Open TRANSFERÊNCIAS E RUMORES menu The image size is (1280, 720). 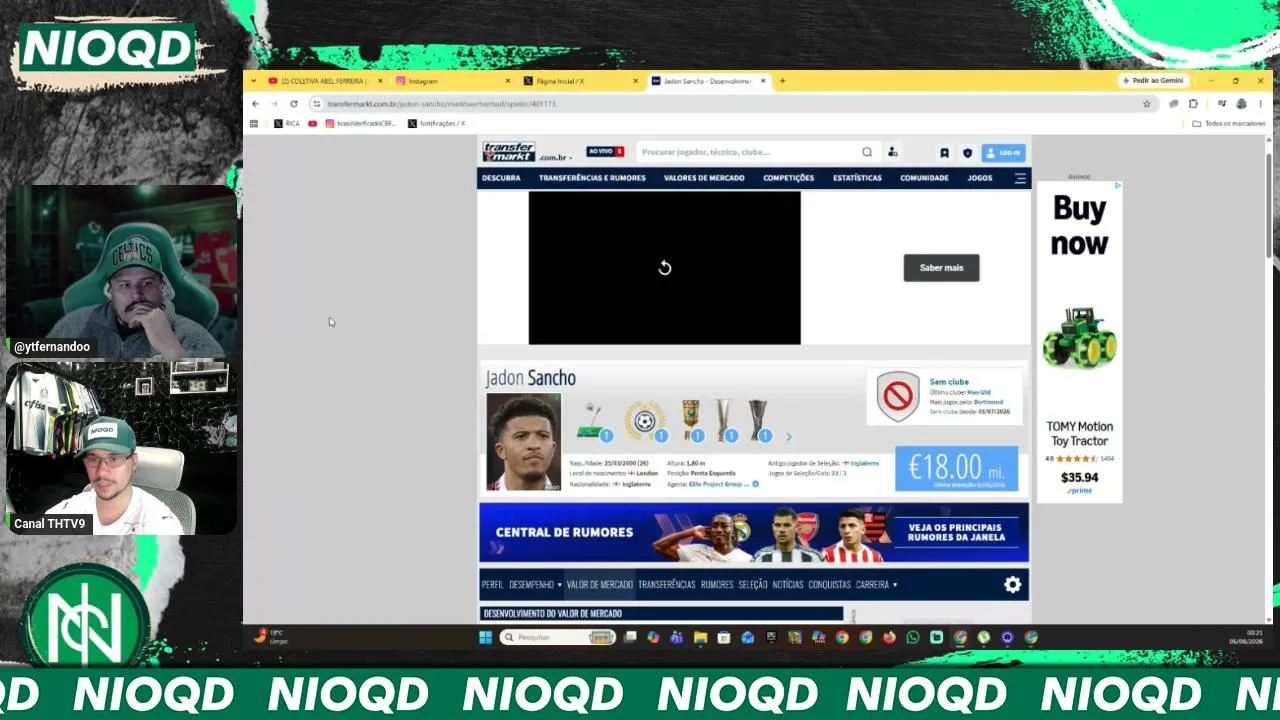click(592, 178)
